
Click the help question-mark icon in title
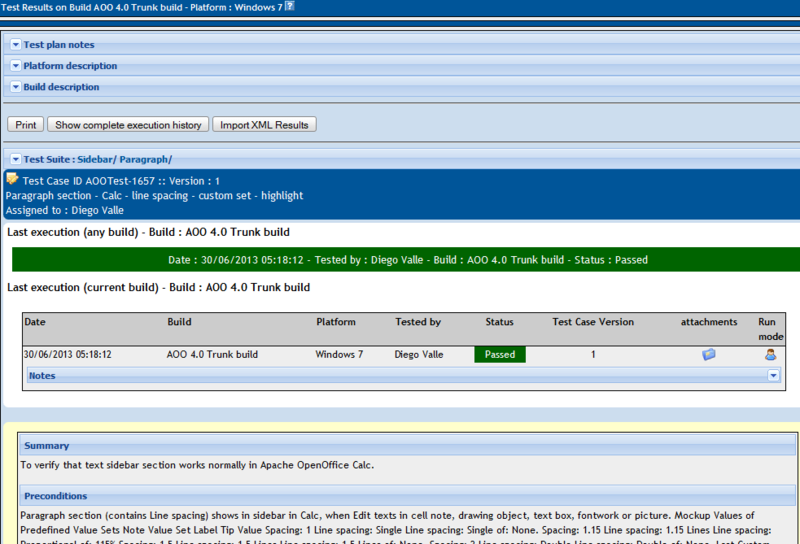tap(289, 6)
